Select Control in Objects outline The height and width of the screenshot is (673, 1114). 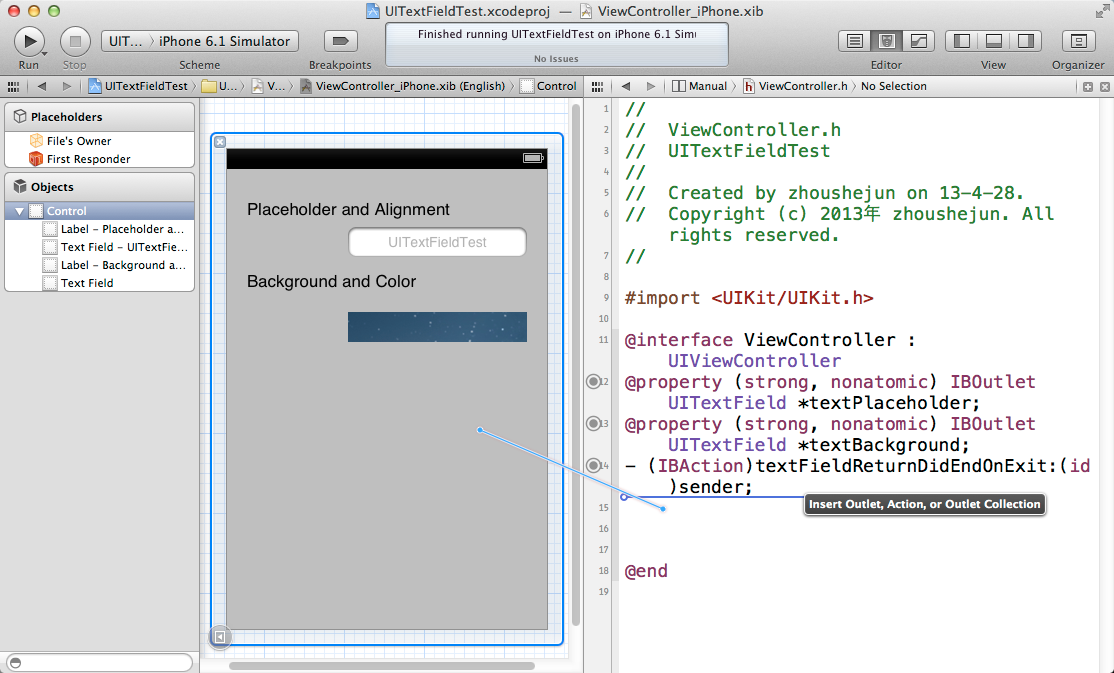[x=99, y=211]
